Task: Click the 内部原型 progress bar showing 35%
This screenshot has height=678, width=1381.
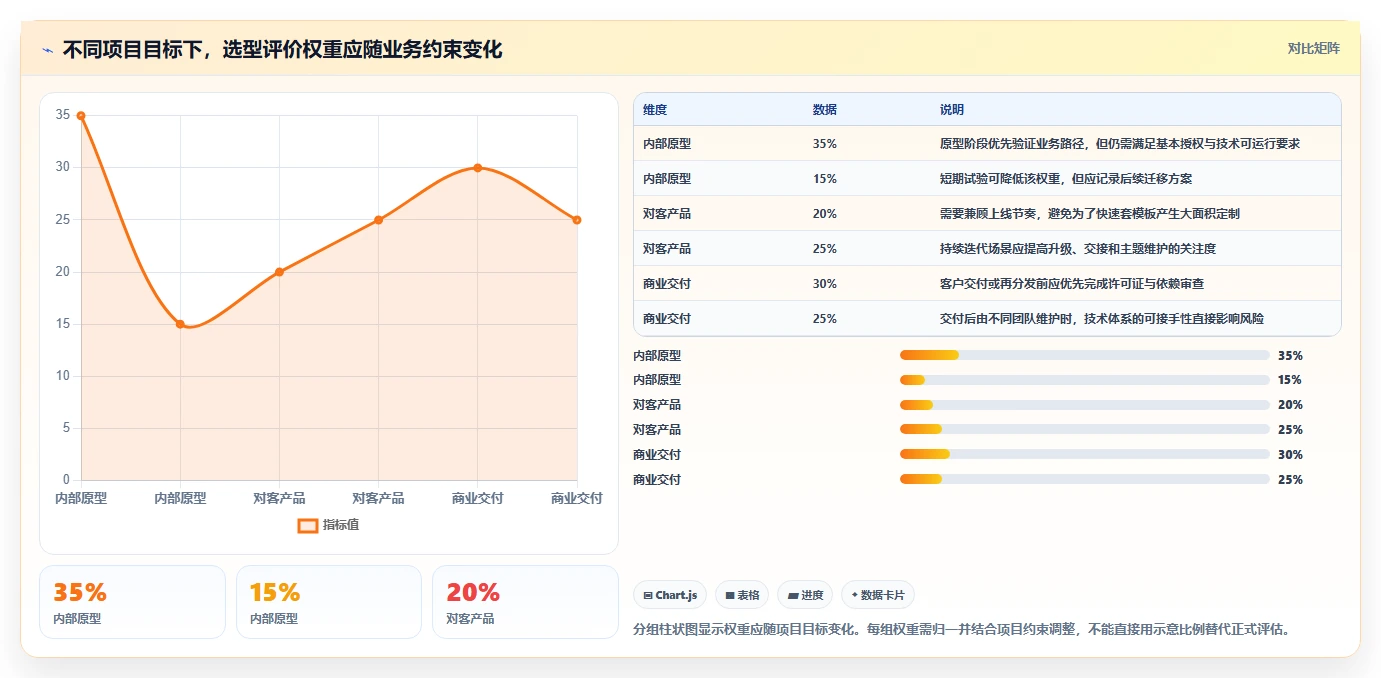Action: 1085,355
